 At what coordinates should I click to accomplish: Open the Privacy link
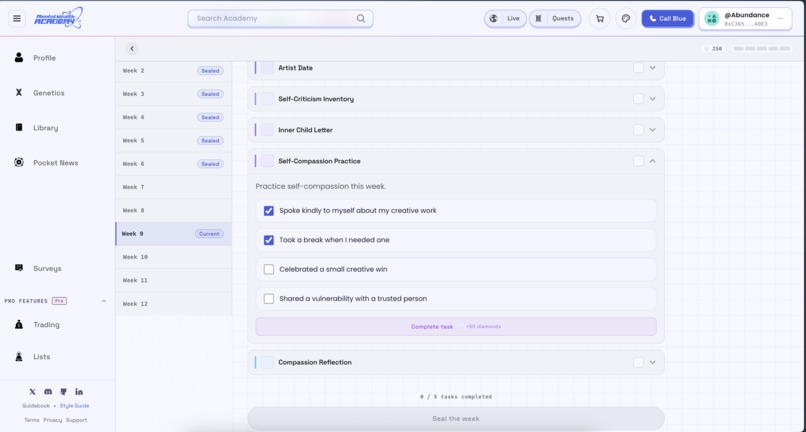pyautogui.click(x=52, y=420)
